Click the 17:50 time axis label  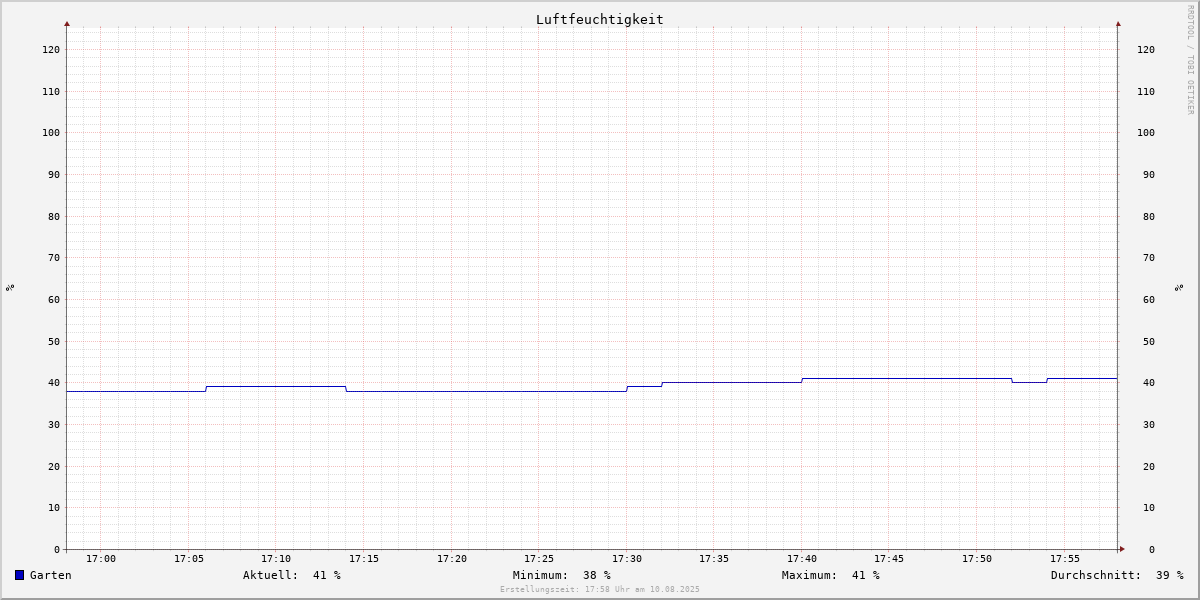[x=977, y=559]
